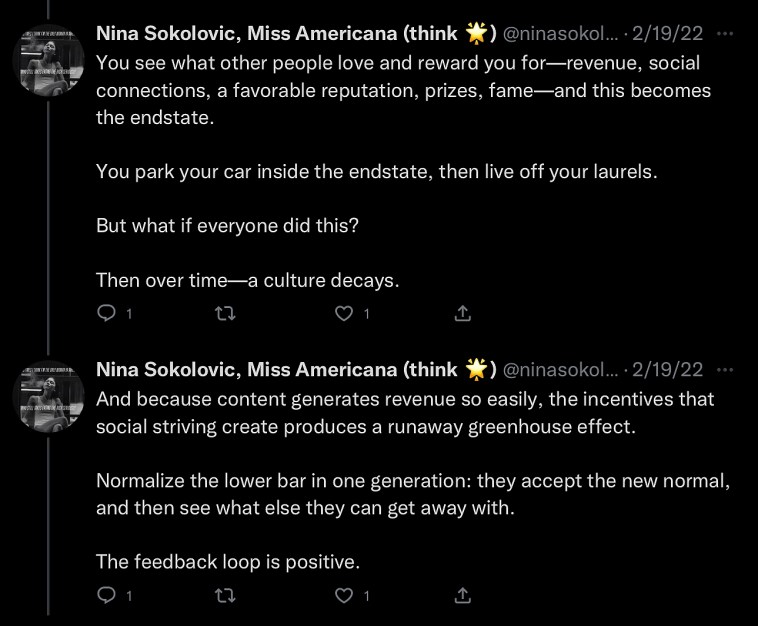The image size is (758, 626).
Task: Click the 2/19/22 timestamp on first tweet
Action: [667, 34]
